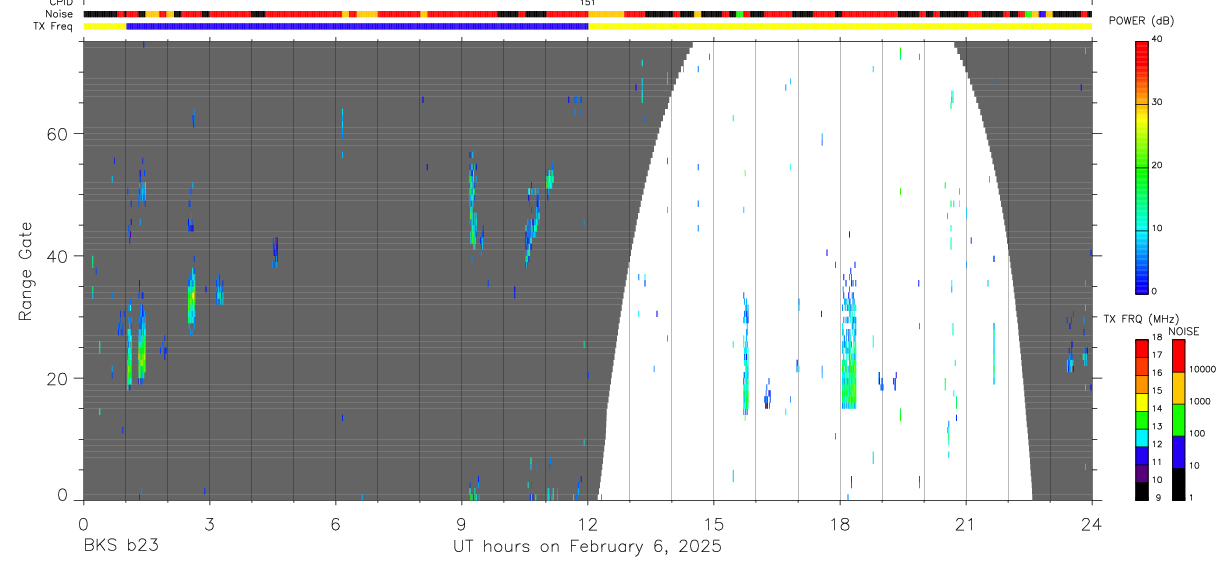This screenshot has width=1228, height=567.
Task: Select the "Range Gate" y-axis label
Action: [x=25, y=272]
